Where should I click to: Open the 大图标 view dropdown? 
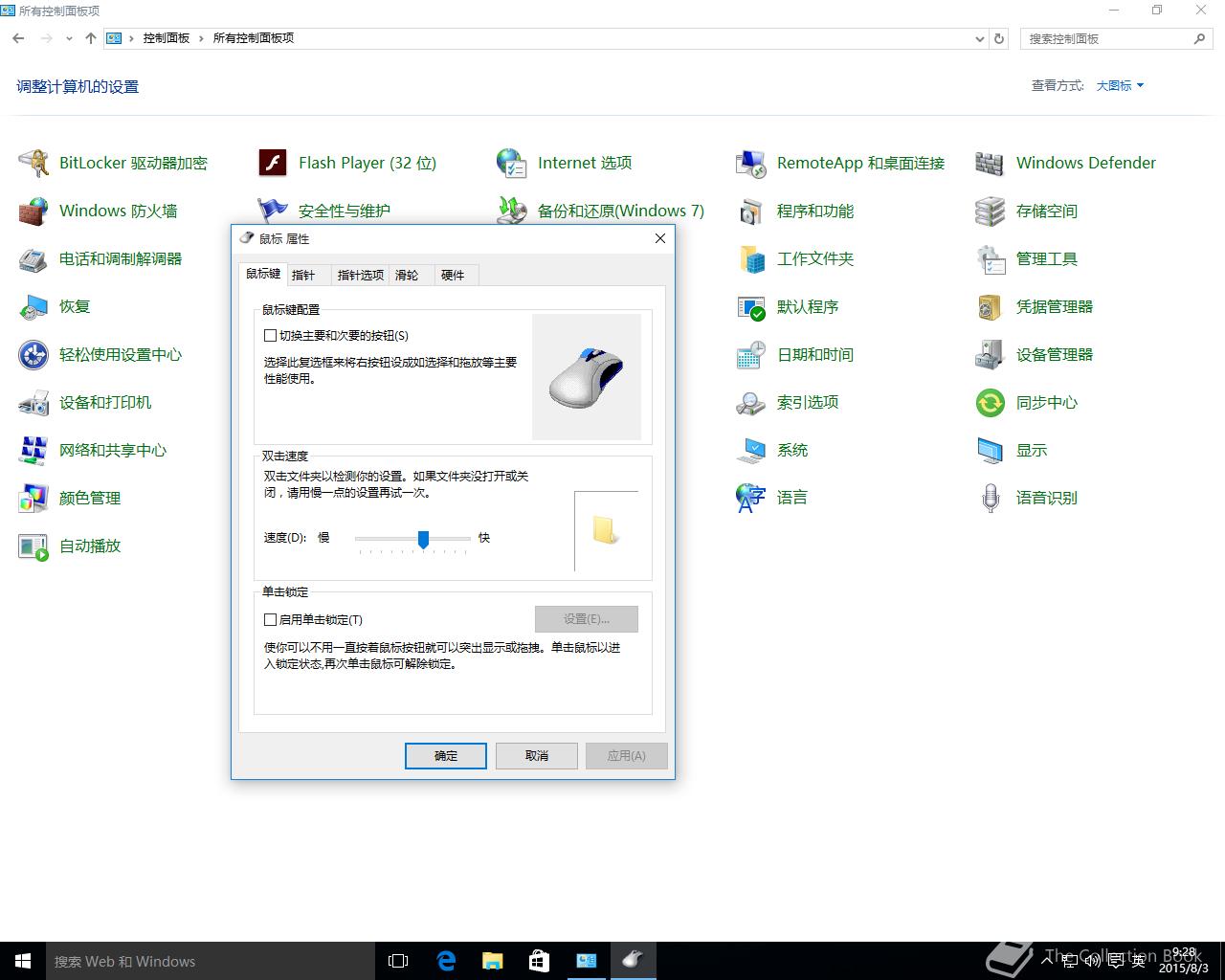[1120, 85]
